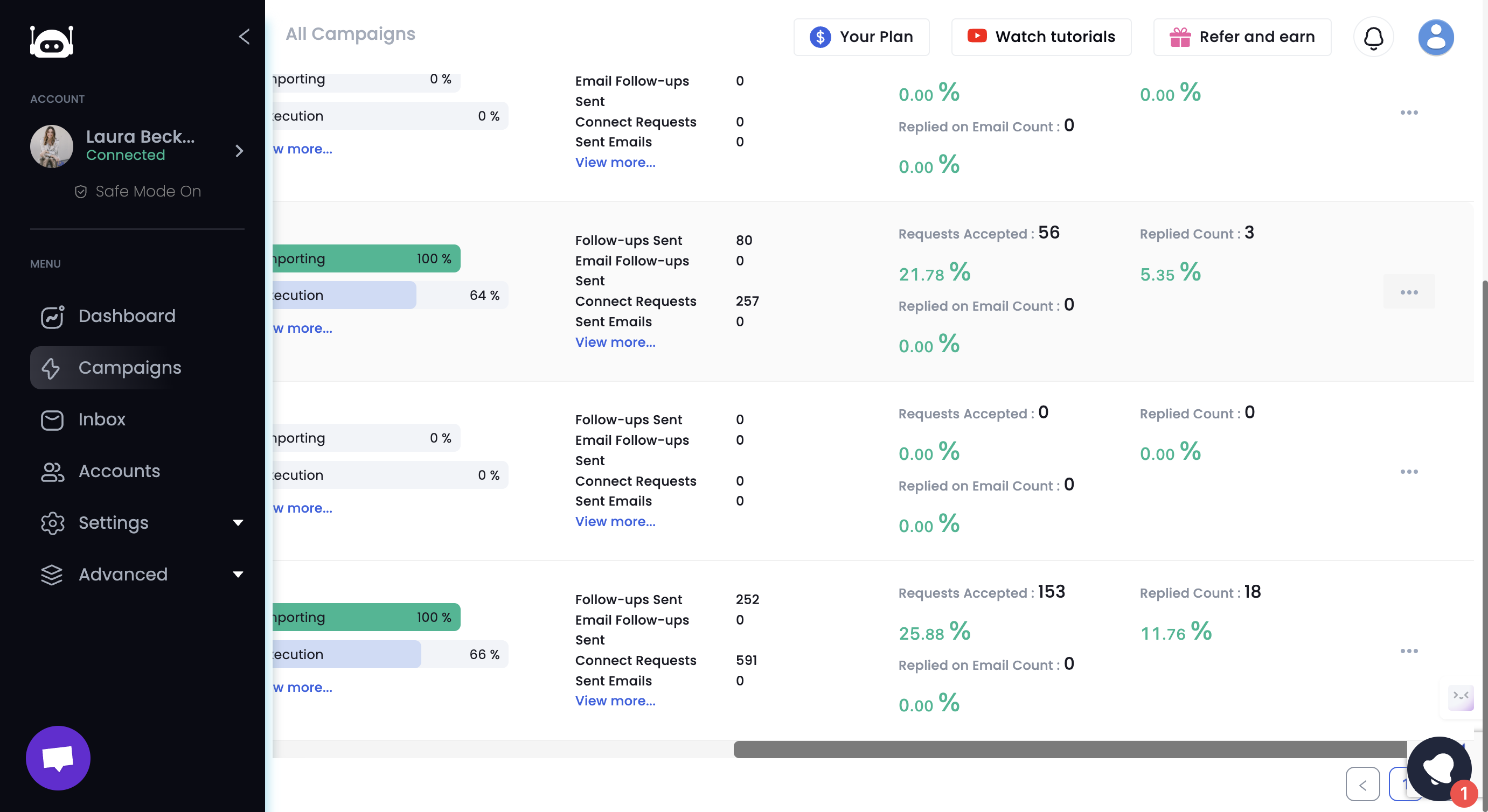Viewport: 1488px width, 812px height.
Task: Click the robot logo in sidebar
Action: click(x=51, y=41)
